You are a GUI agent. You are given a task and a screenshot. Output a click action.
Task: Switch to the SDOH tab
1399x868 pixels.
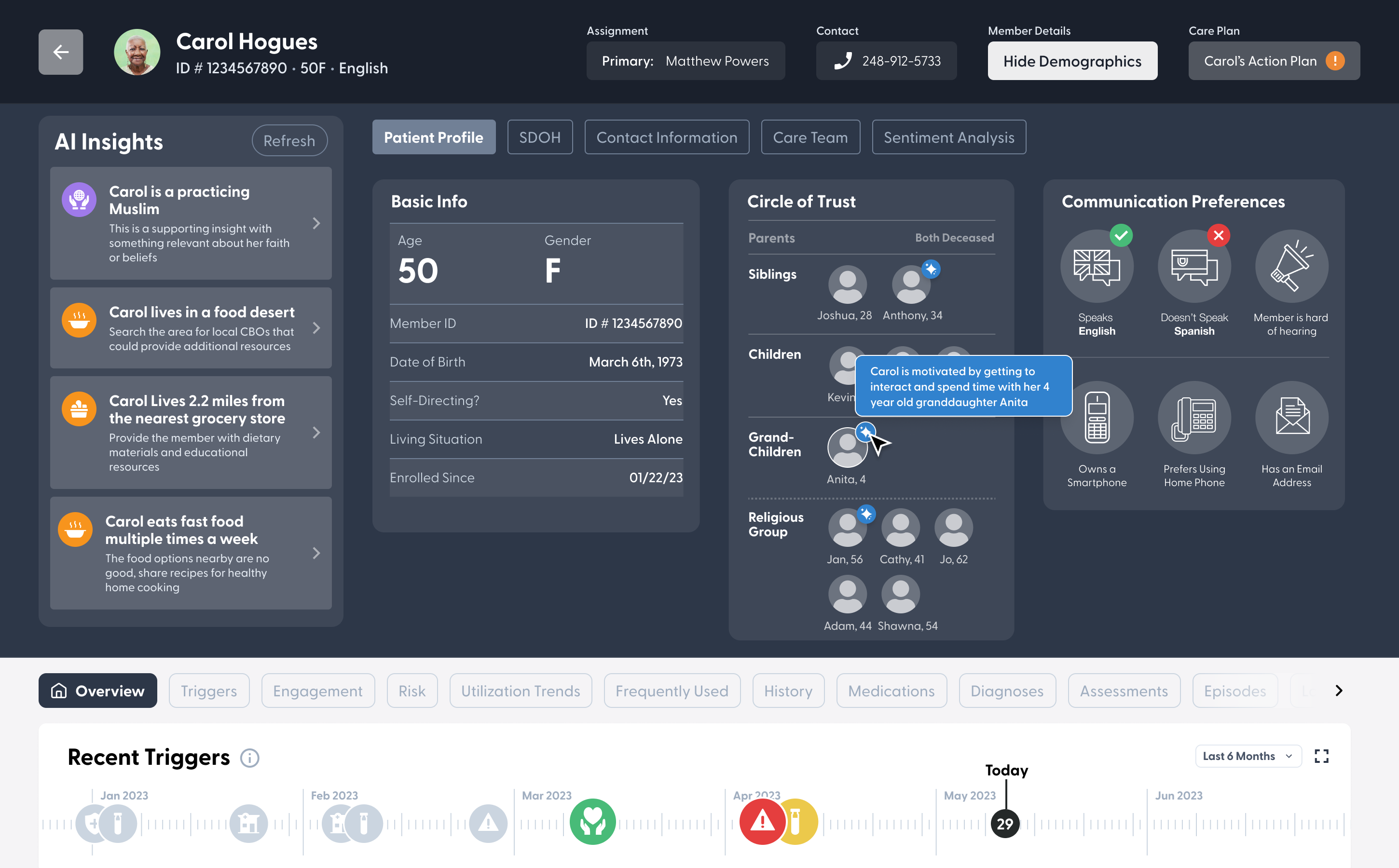(x=539, y=137)
